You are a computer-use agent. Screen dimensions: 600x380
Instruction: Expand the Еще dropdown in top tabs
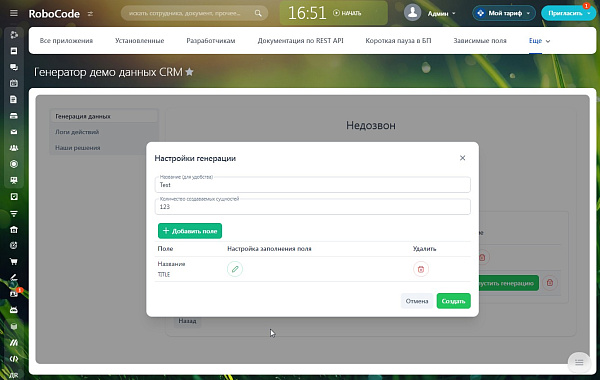[x=539, y=41]
